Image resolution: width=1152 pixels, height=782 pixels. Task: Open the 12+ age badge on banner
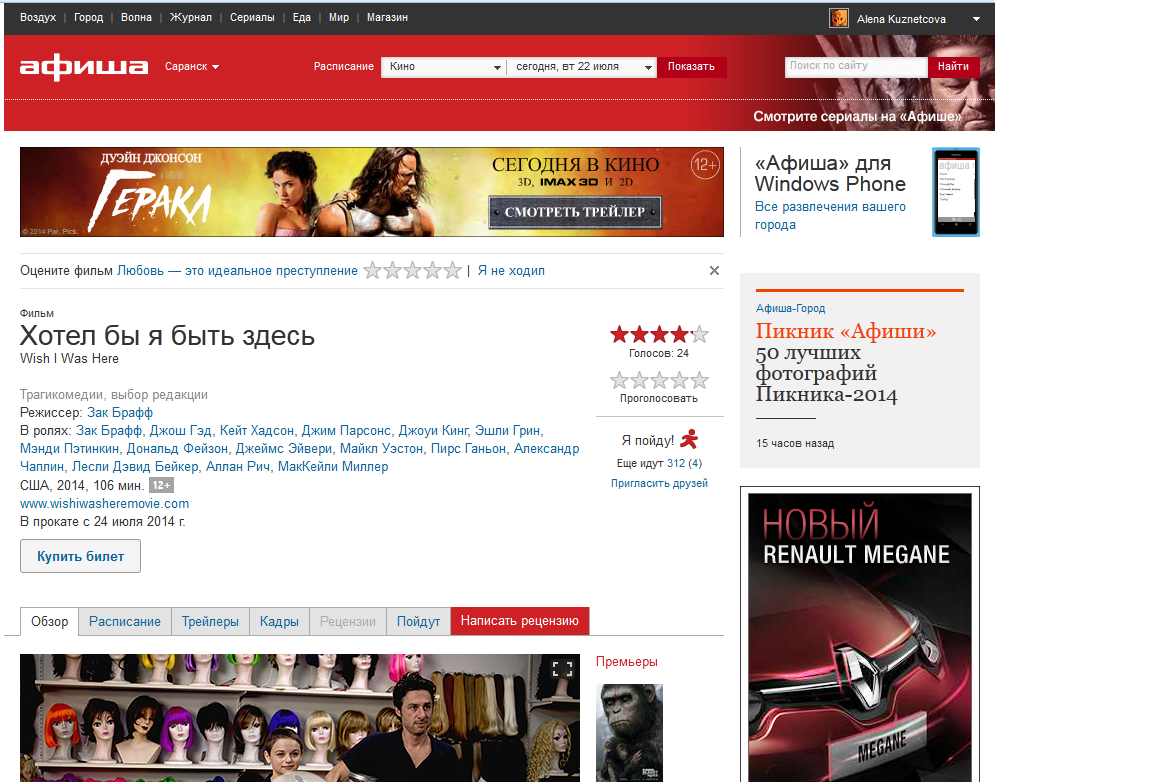(705, 165)
